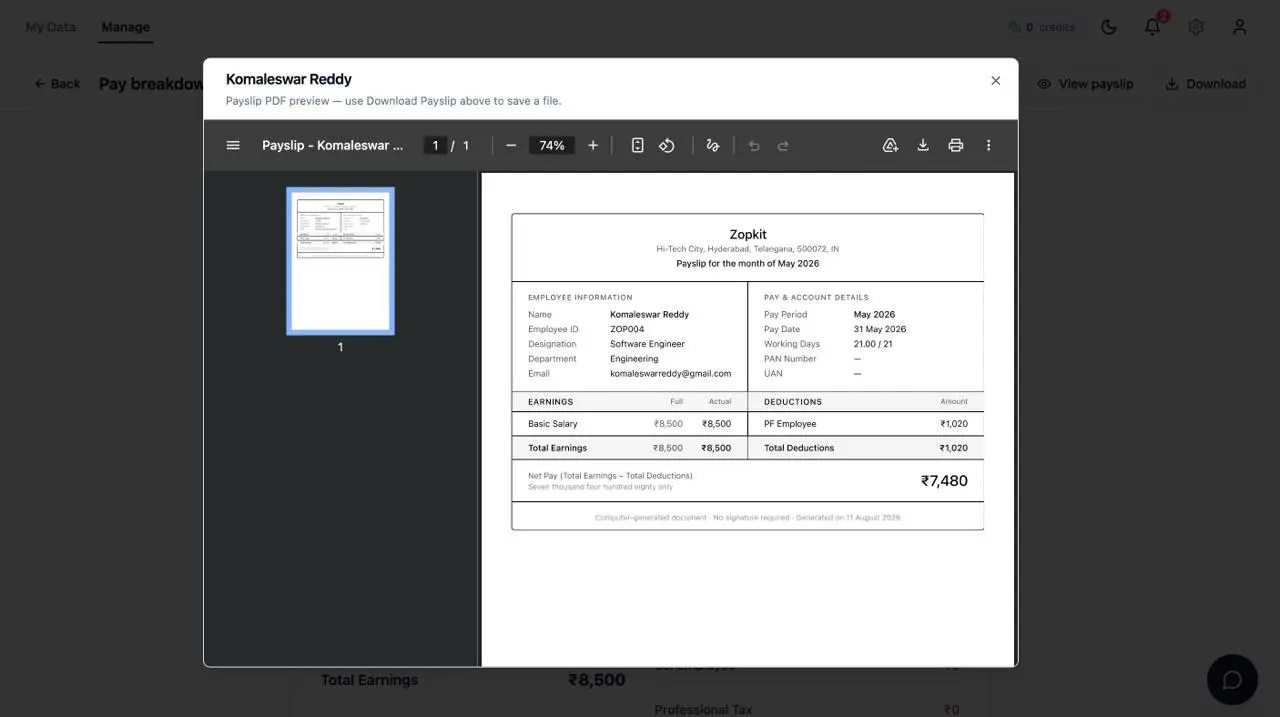Go Back from Pay breakdown
The width and height of the screenshot is (1280, 717).
click(x=57, y=84)
